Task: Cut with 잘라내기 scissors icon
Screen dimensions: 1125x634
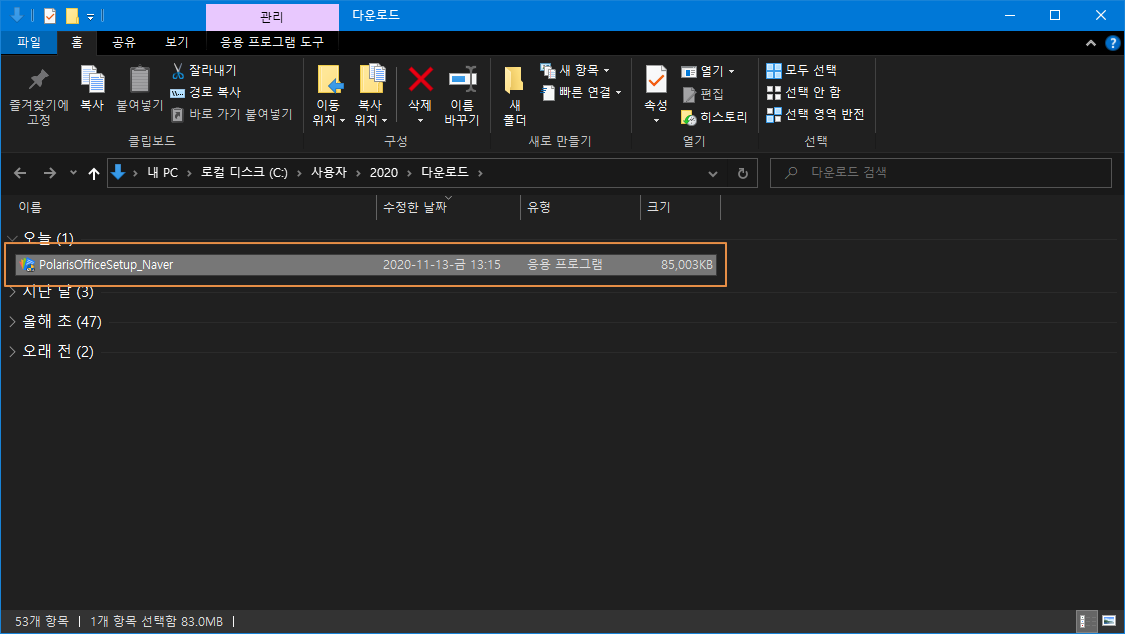Action: coord(204,70)
